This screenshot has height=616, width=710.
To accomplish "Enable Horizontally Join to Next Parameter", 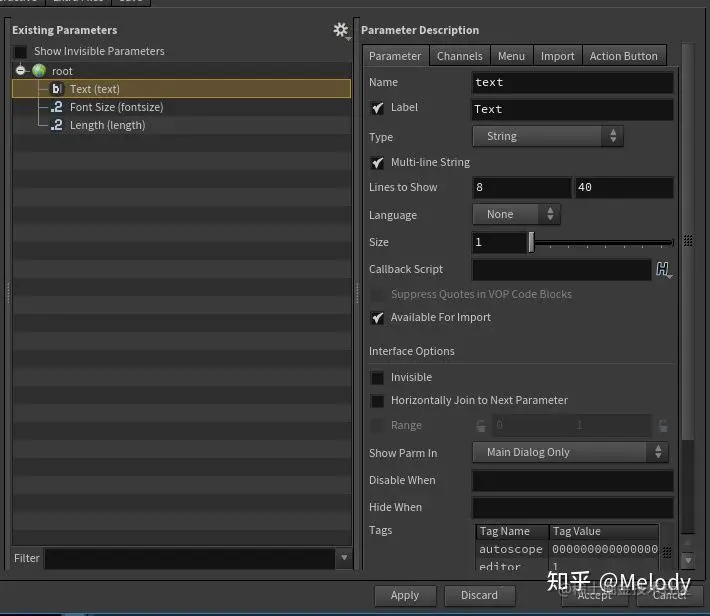I will [x=377, y=400].
